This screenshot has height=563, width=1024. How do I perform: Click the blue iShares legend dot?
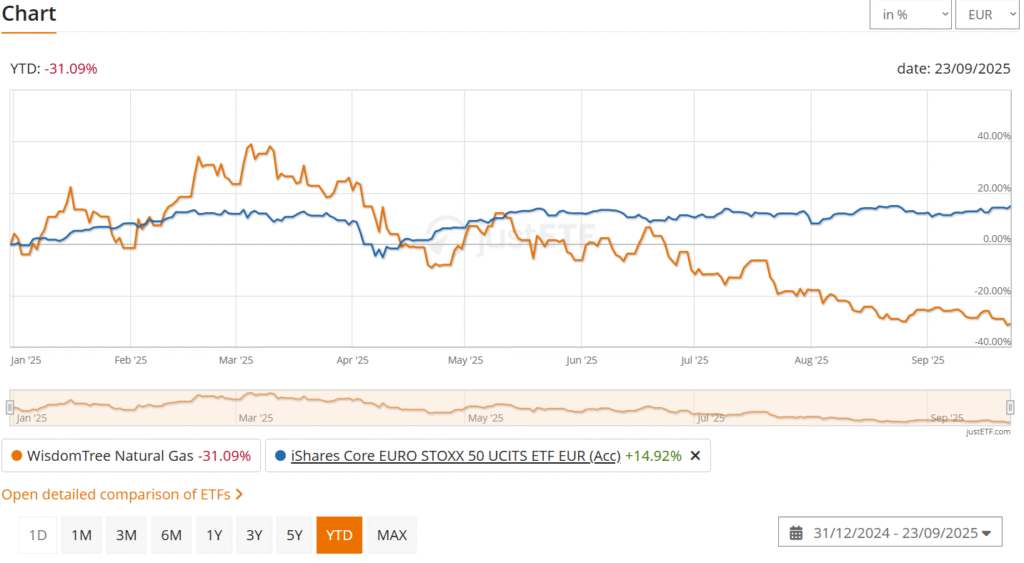click(x=281, y=456)
